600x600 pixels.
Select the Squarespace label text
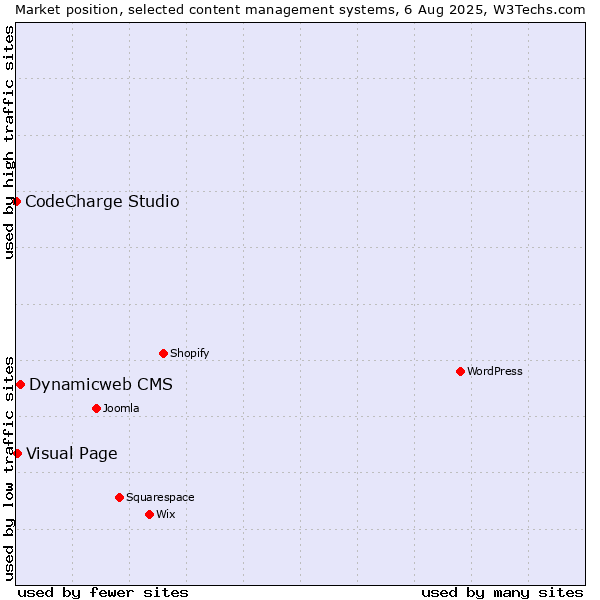click(160, 497)
